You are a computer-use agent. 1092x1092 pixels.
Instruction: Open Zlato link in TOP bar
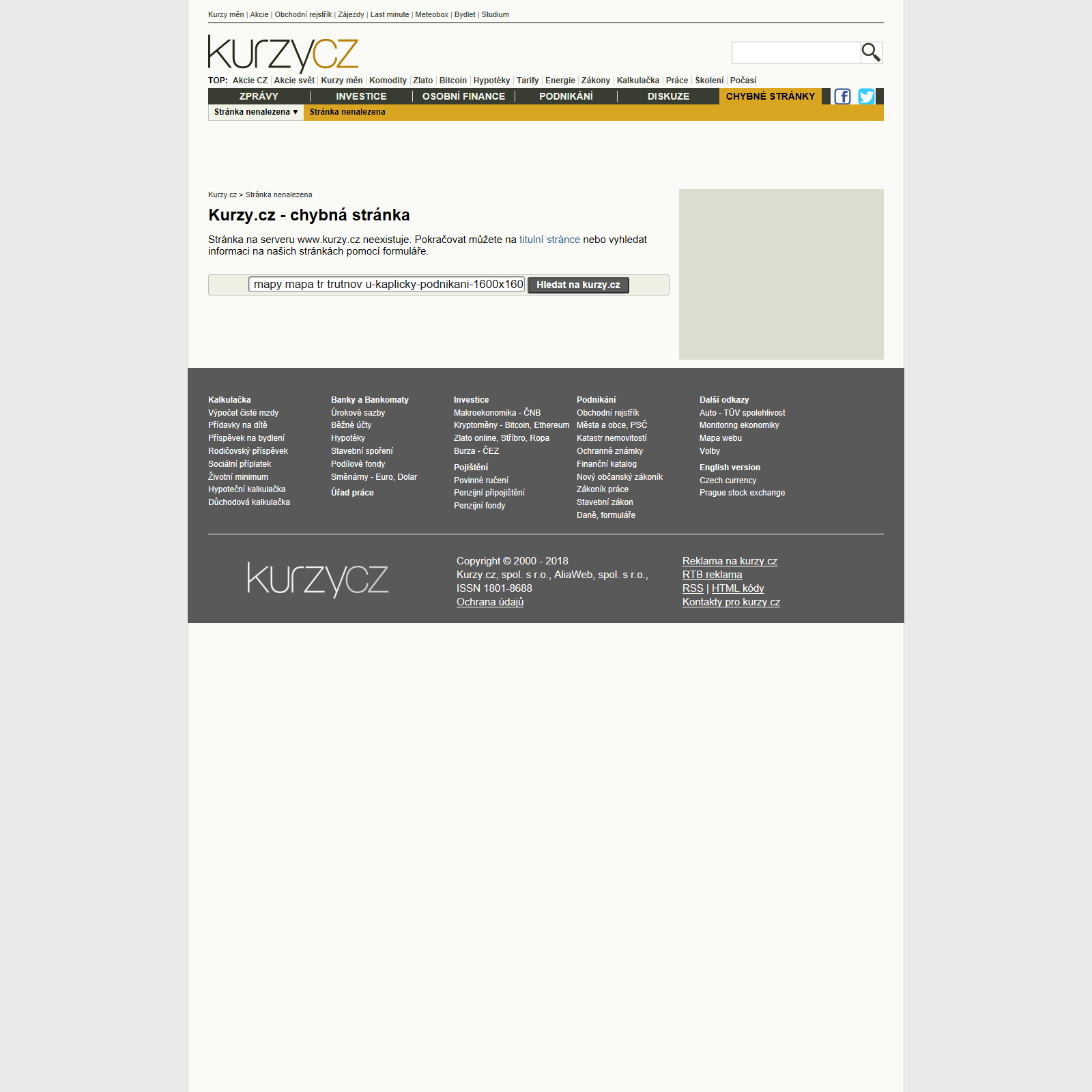tap(423, 81)
